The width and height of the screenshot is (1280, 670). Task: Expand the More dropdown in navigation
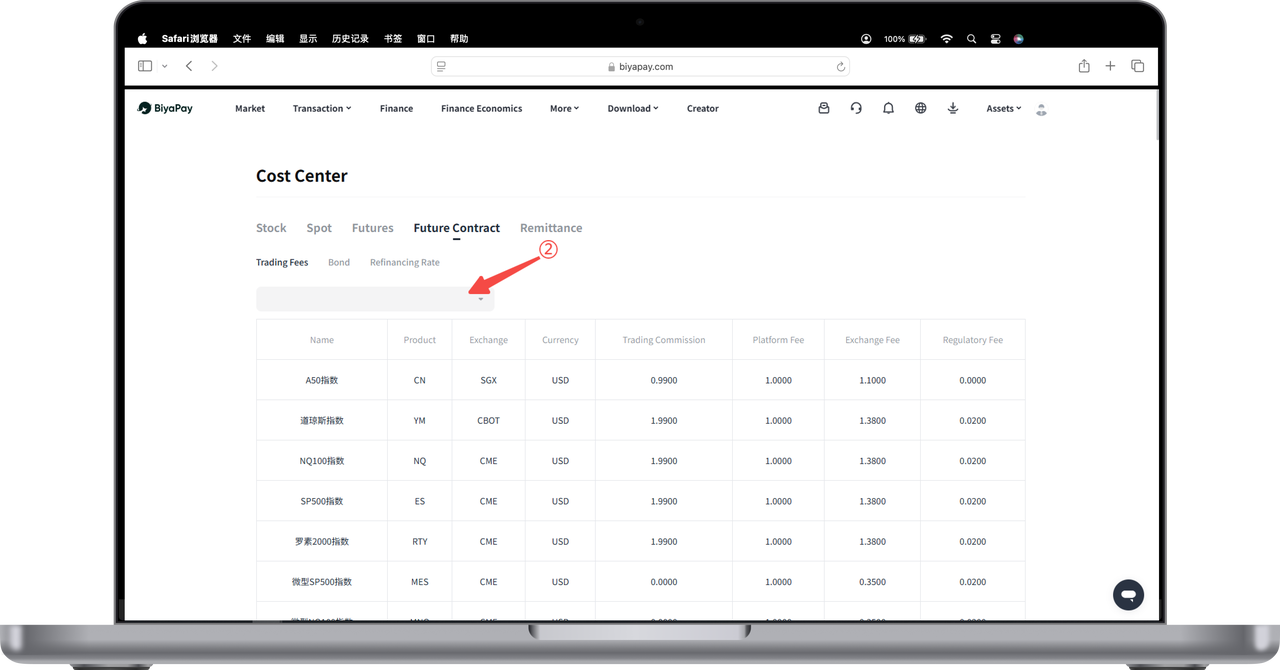click(x=564, y=109)
